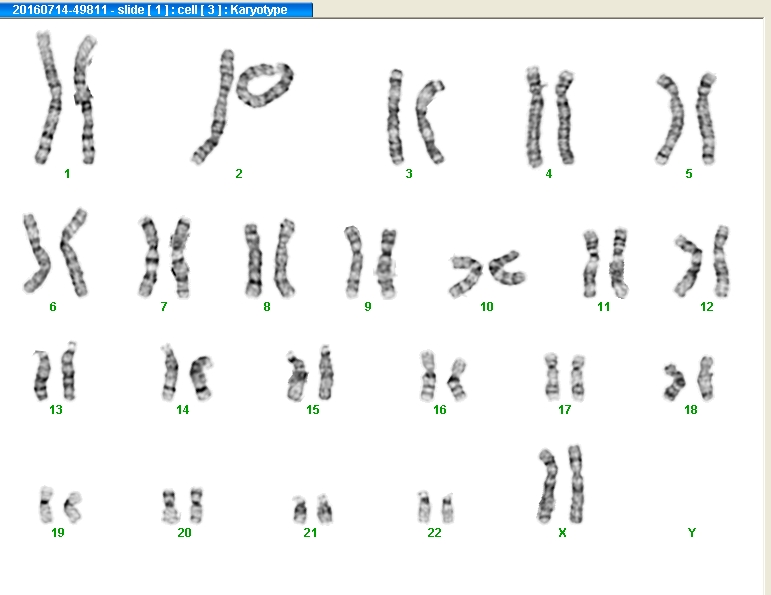Select the chromosome pair labeled 3
Screen dimensions: 771x595
click(416, 117)
